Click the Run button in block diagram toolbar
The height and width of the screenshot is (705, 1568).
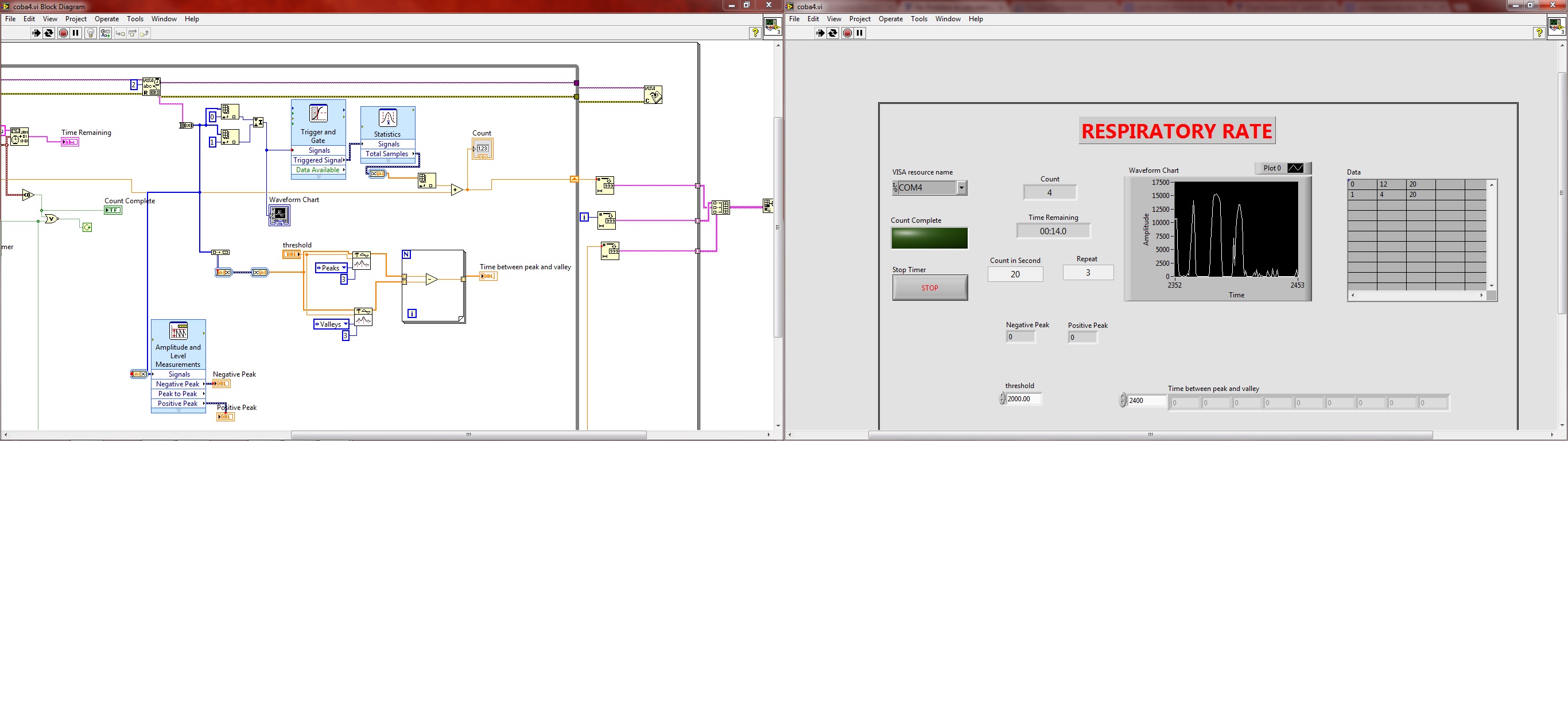[34, 33]
